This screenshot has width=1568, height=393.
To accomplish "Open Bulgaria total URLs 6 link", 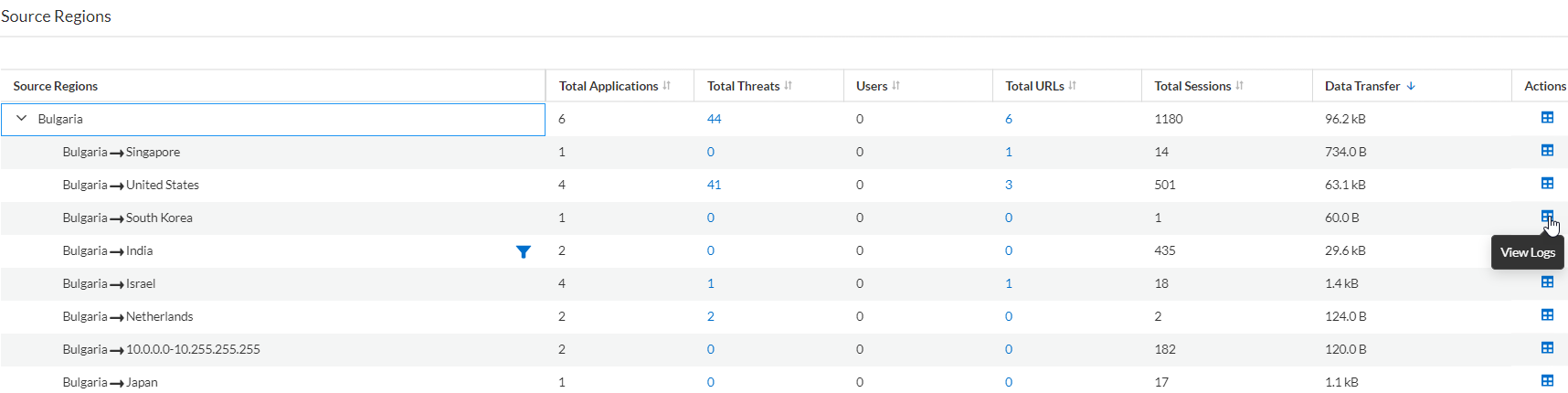I will pos(1009,119).
